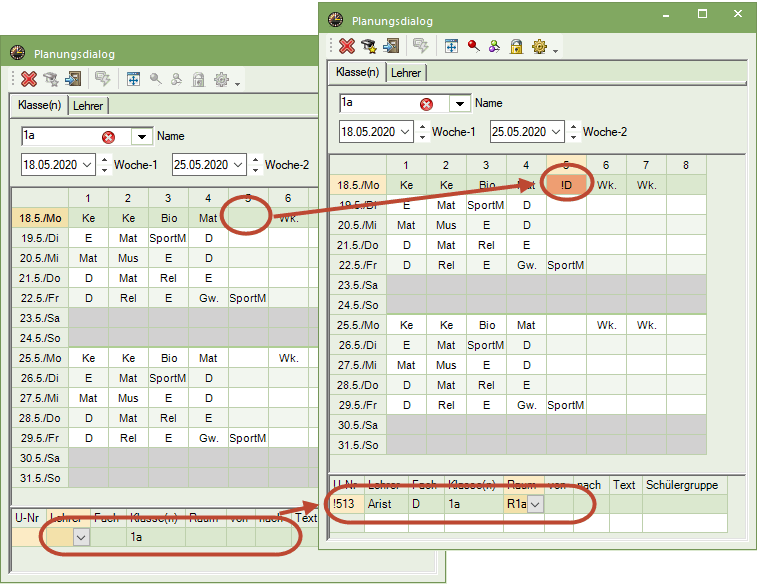This screenshot has width=757, height=585.
Task: Click the speech bubble lightning icon in the back window
Action: (102, 79)
